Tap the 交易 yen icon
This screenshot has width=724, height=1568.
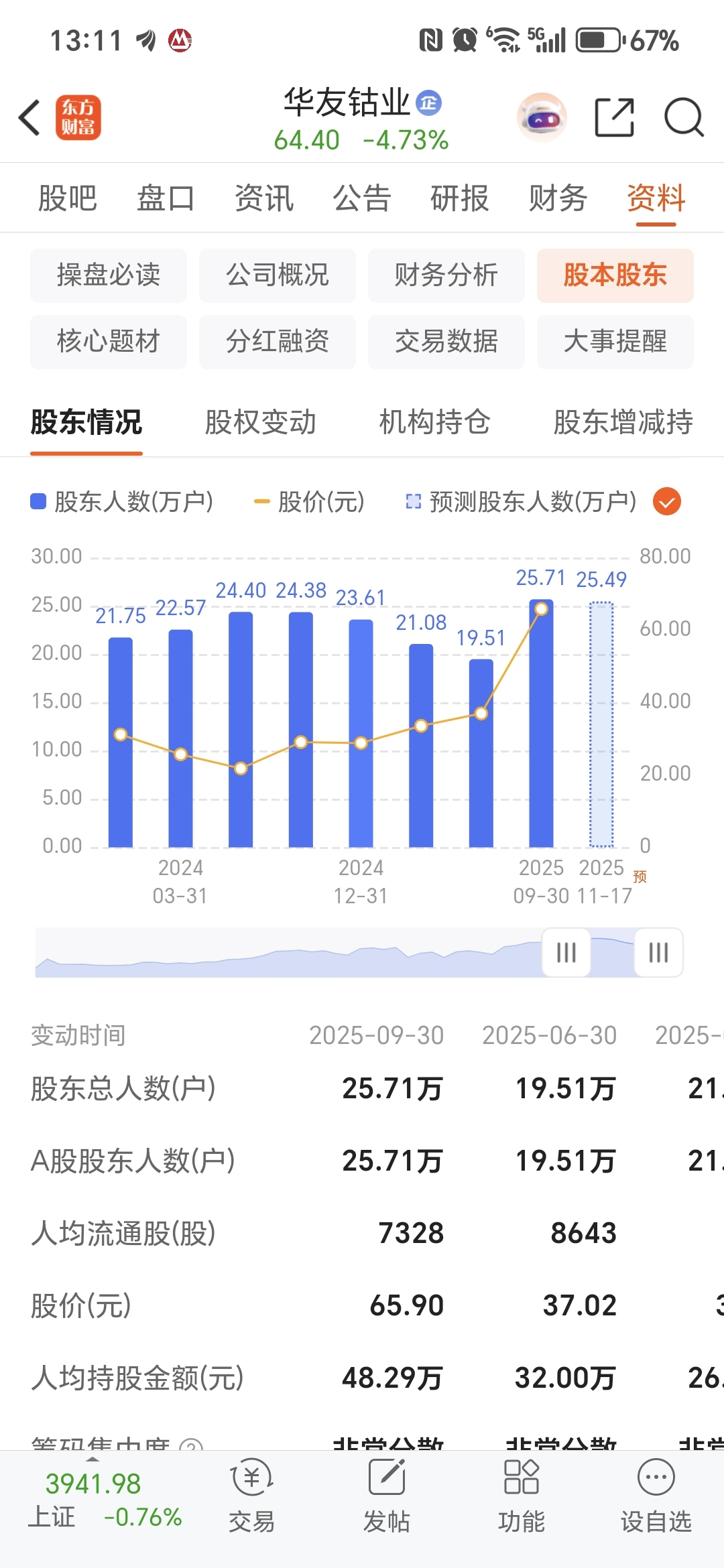point(251,1477)
